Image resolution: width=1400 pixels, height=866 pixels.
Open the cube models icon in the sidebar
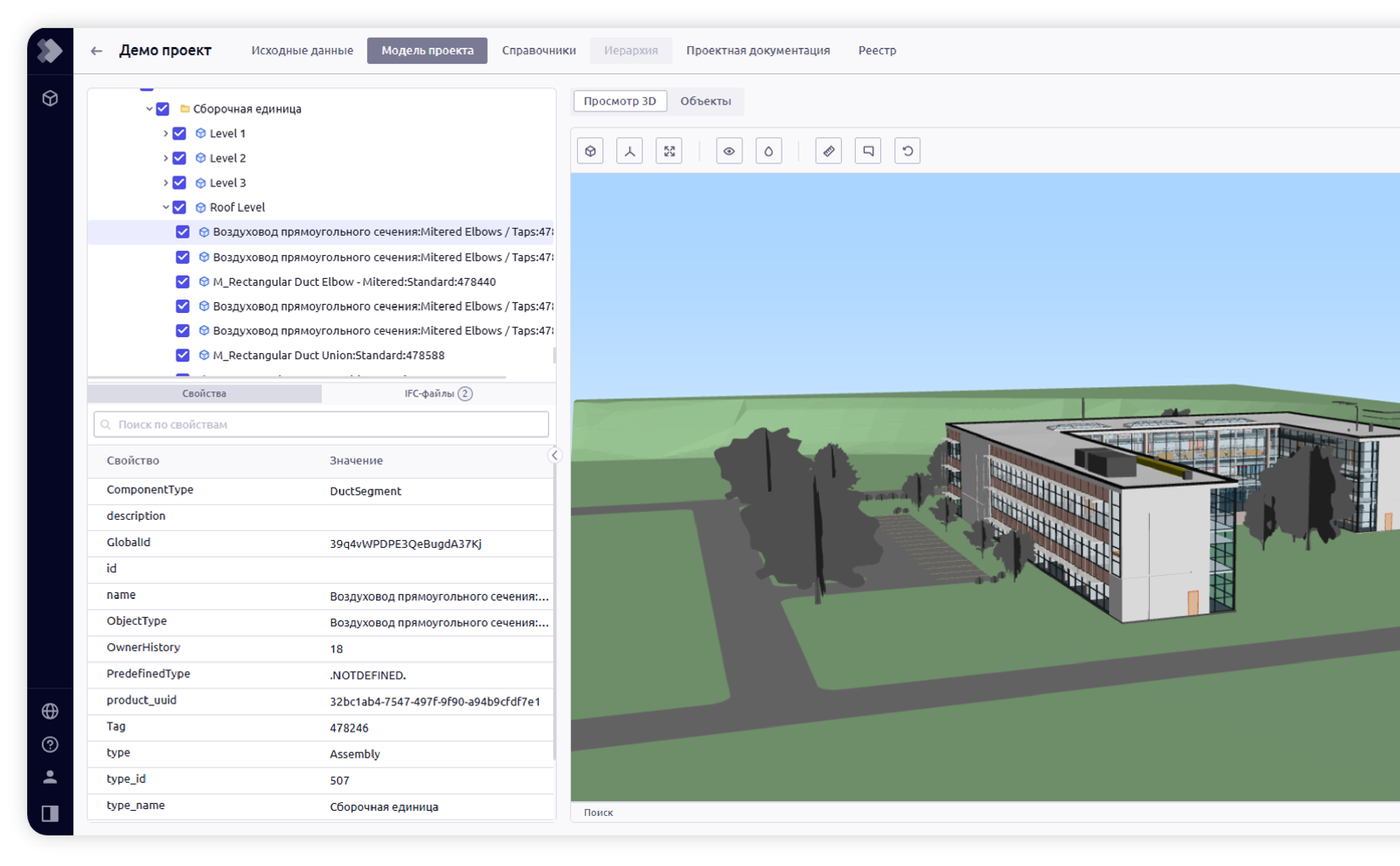tap(50, 98)
